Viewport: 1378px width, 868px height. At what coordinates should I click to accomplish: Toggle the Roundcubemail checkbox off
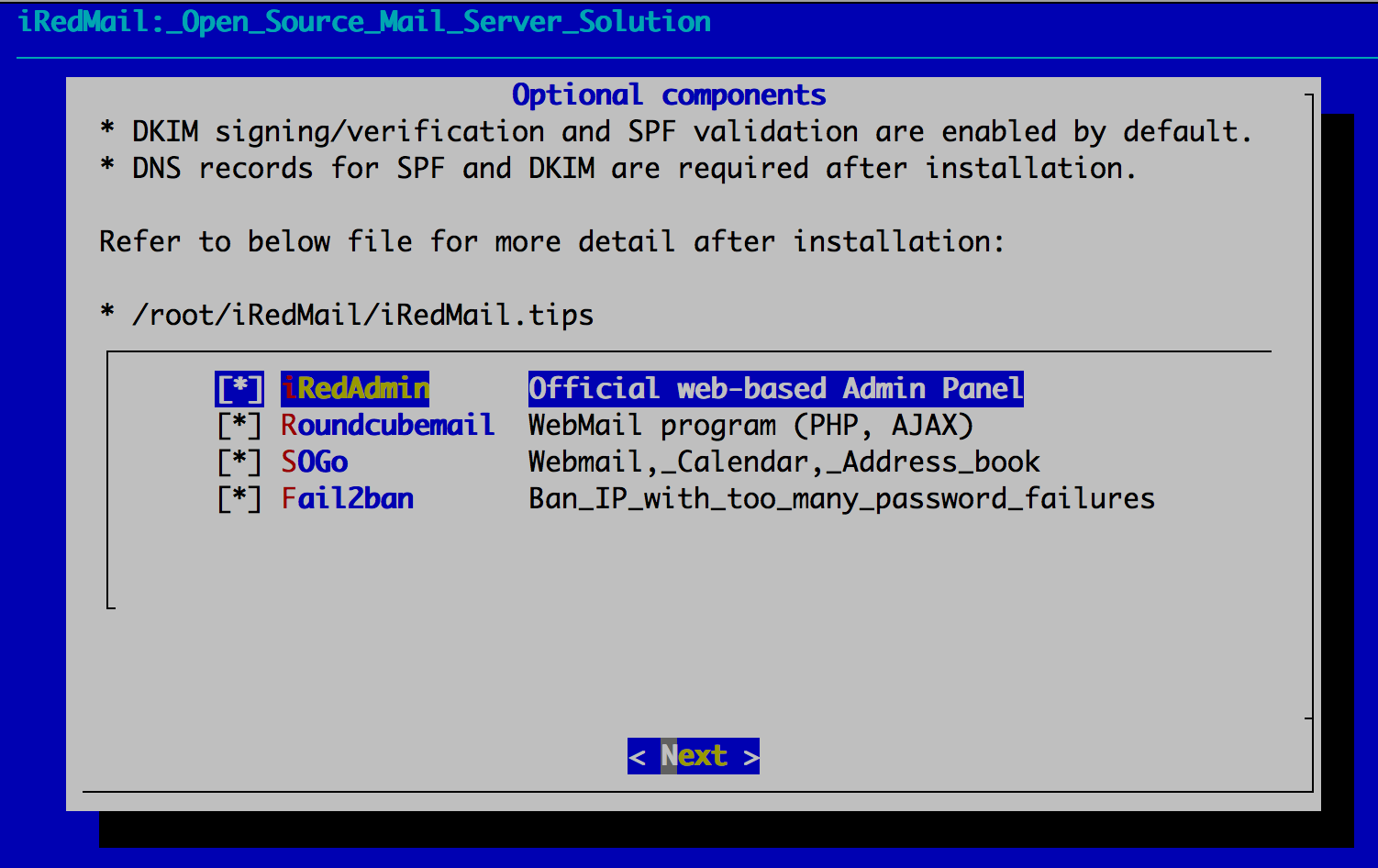coord(239,425)
